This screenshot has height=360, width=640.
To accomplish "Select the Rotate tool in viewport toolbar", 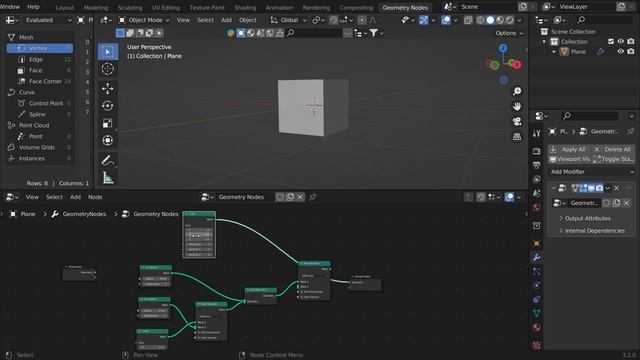I will [108, 106].
